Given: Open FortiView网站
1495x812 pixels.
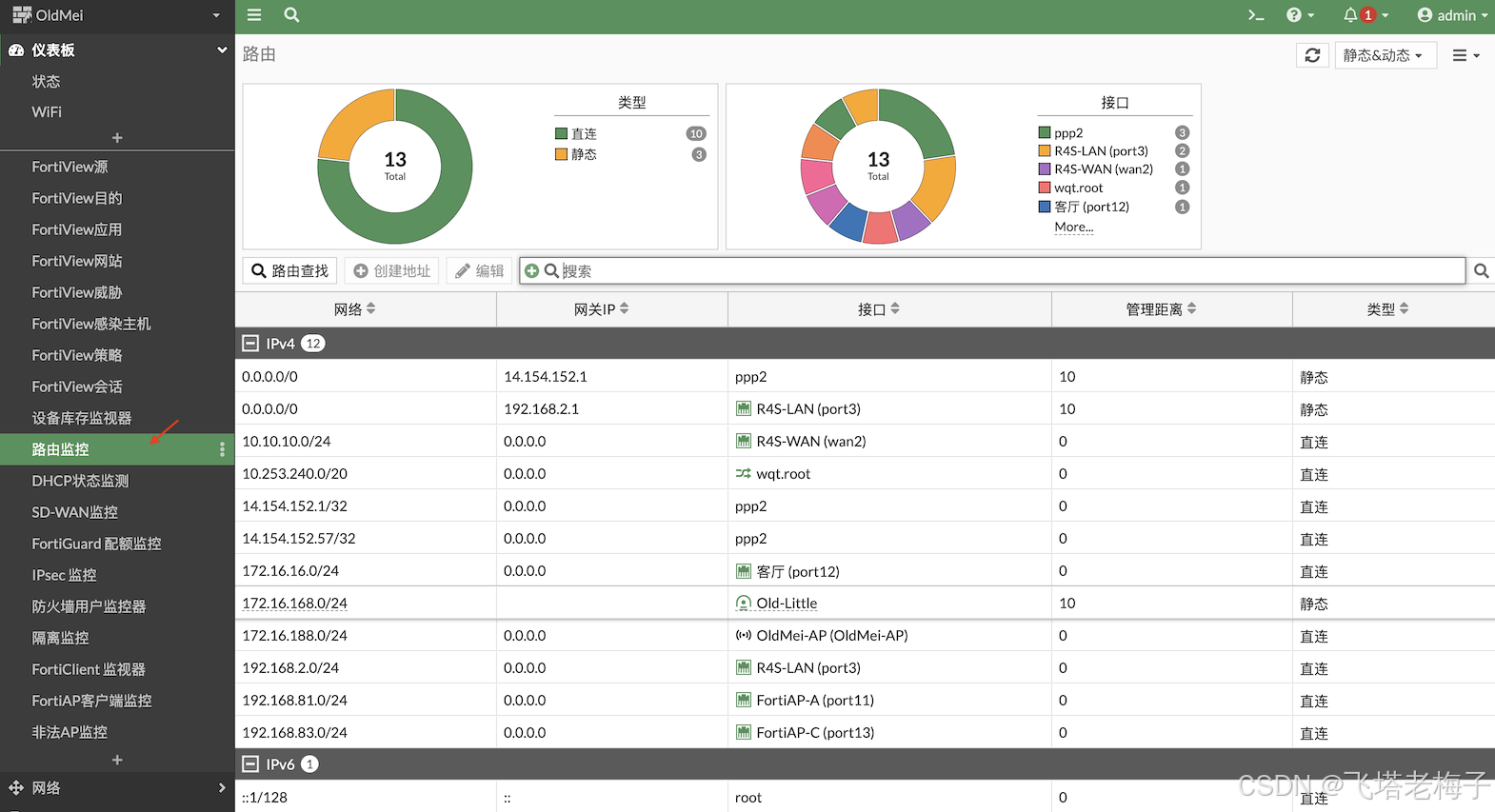Looking at the screenshot, I should (x=77, y=261).
